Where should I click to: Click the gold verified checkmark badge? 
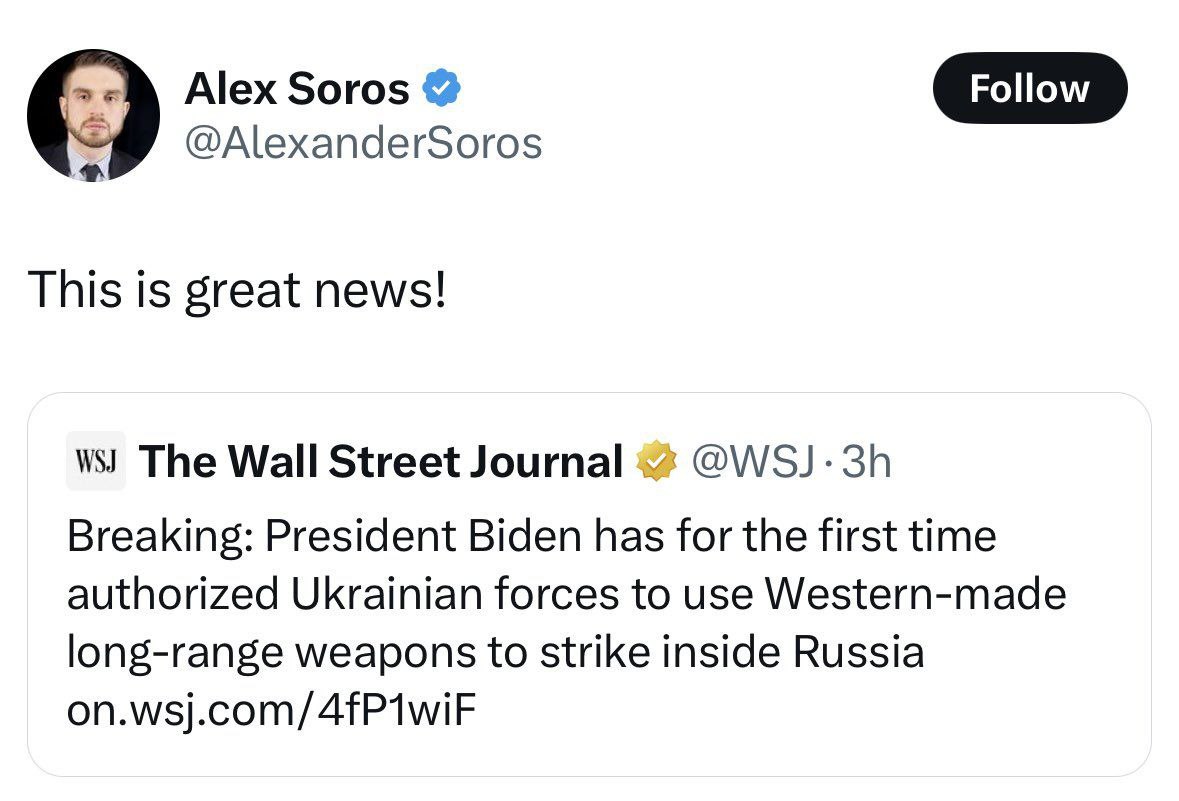pos(656,461)
